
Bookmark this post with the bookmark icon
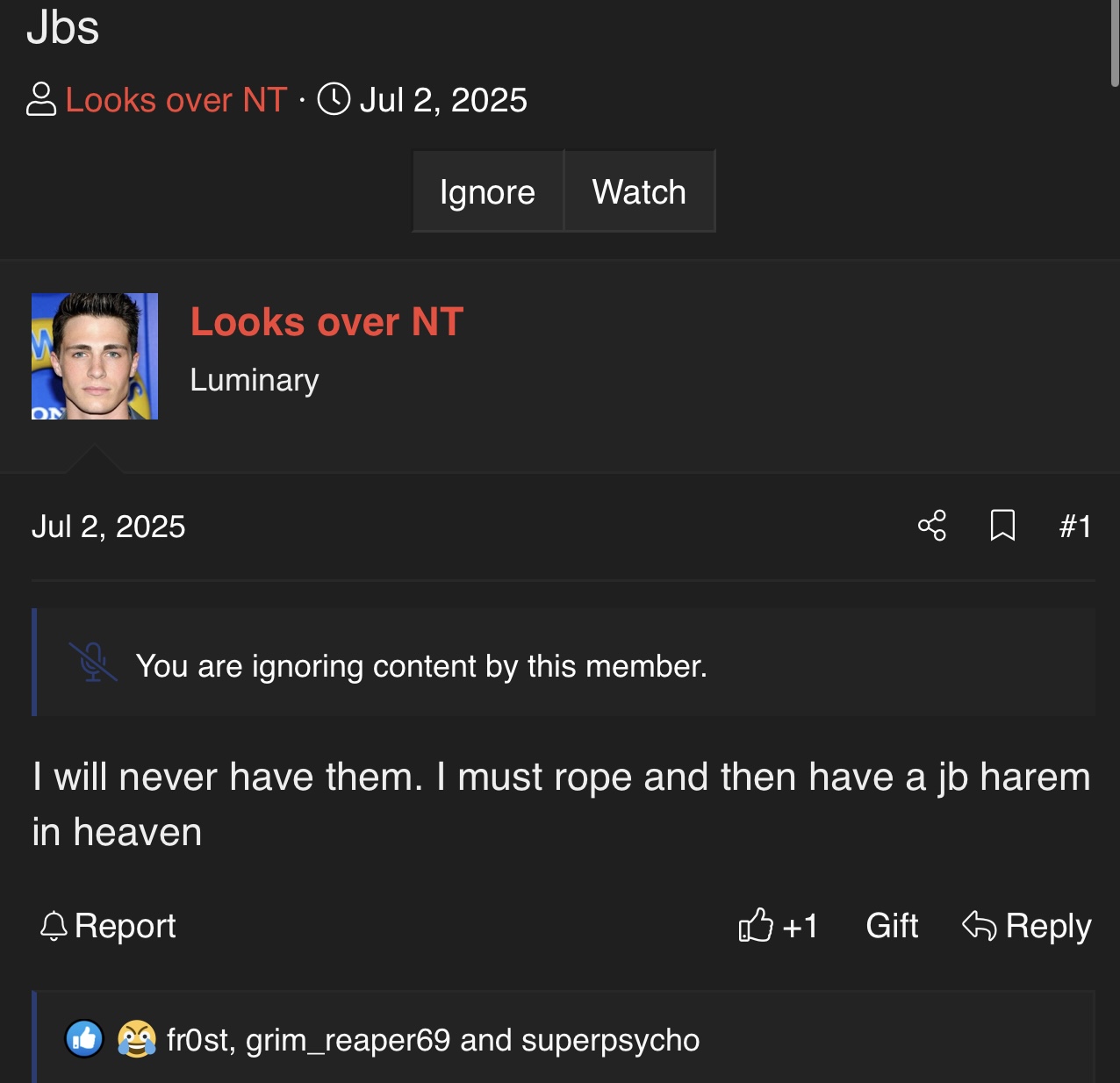pyautogui.click(x=1002, y=526)
